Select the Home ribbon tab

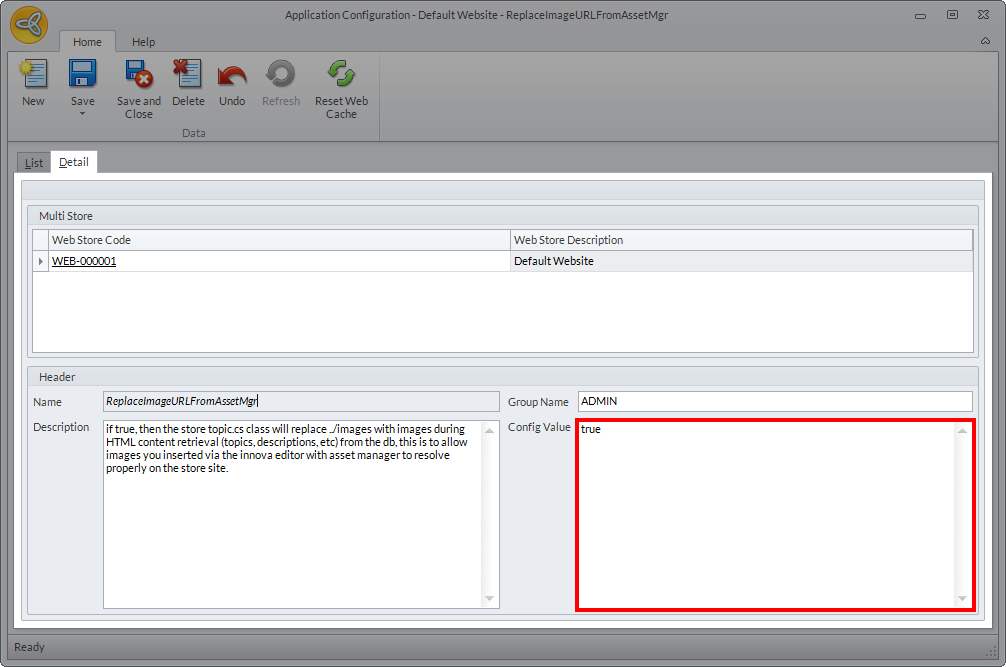(87, 42)
